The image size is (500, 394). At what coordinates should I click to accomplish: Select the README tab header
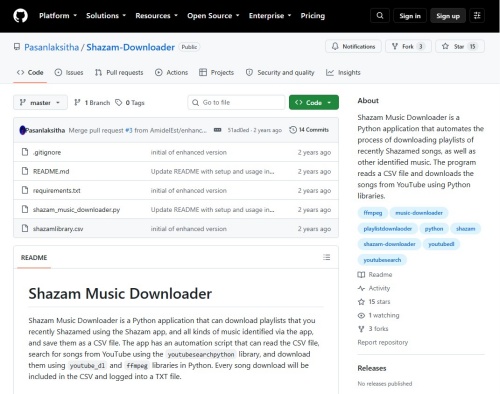point(34,257)
